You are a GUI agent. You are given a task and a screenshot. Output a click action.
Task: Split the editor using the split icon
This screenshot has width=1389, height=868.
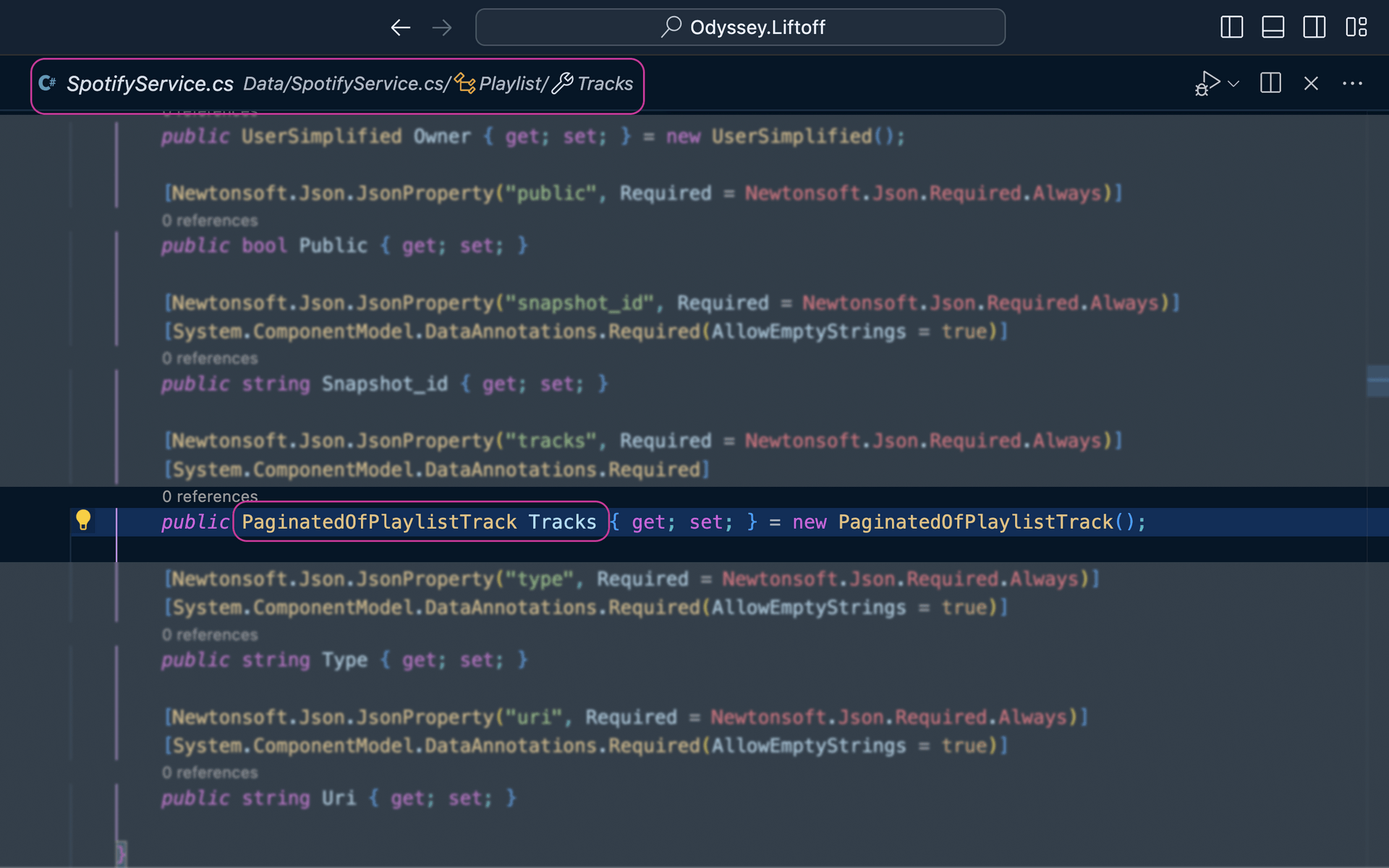1270,83
